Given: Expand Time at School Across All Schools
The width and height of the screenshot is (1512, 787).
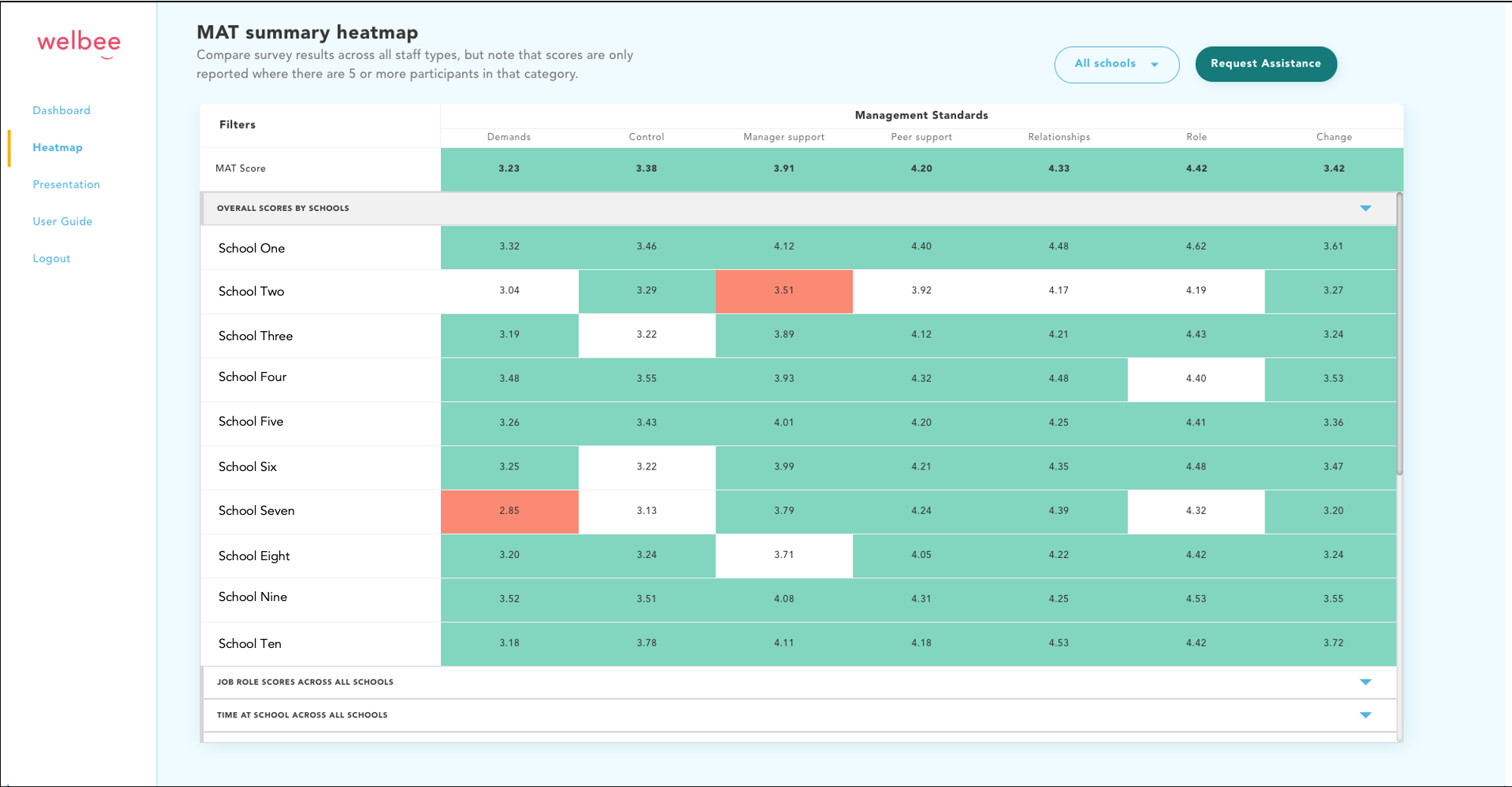Looking at the screenshot, I should click(x=1365, y=715).
